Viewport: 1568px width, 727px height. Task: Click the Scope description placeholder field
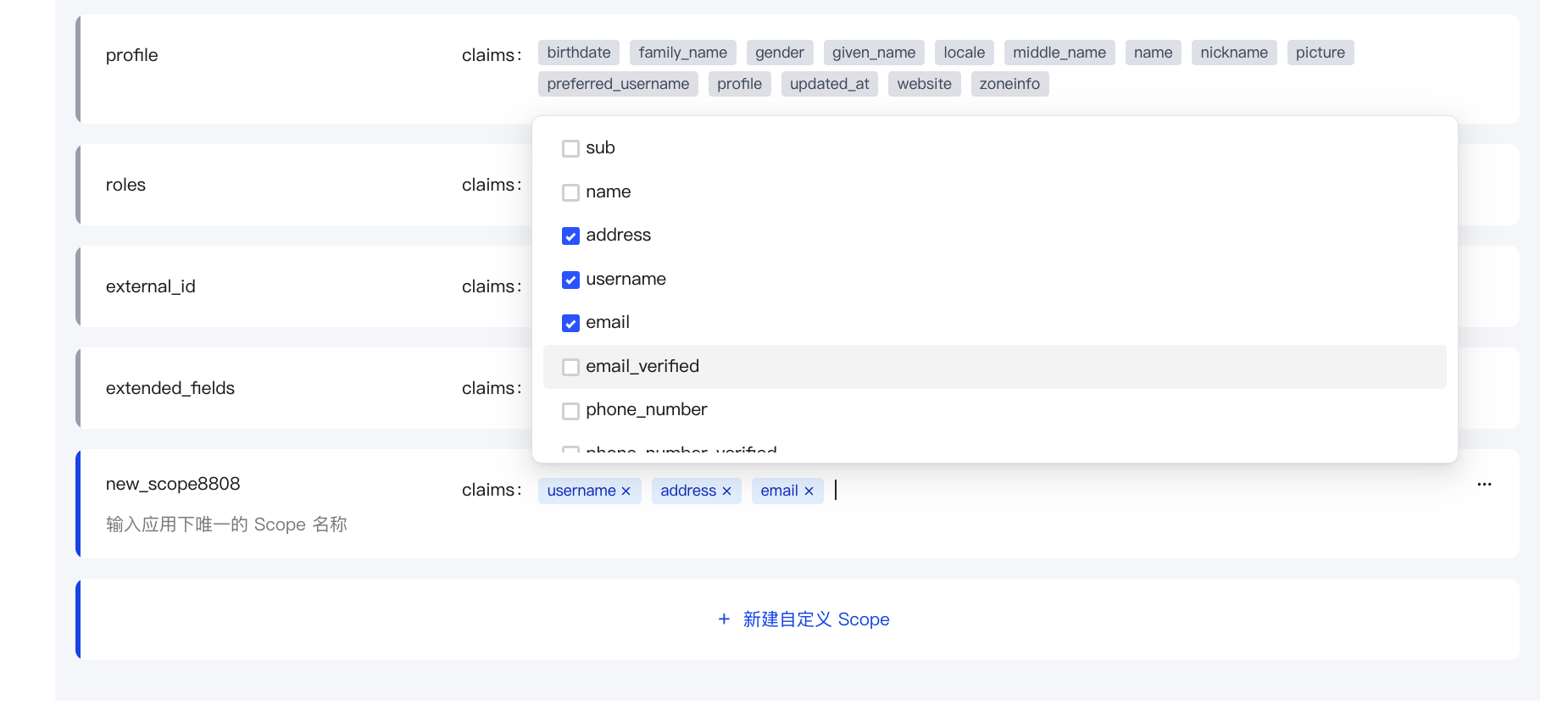(x=226, y=524)
